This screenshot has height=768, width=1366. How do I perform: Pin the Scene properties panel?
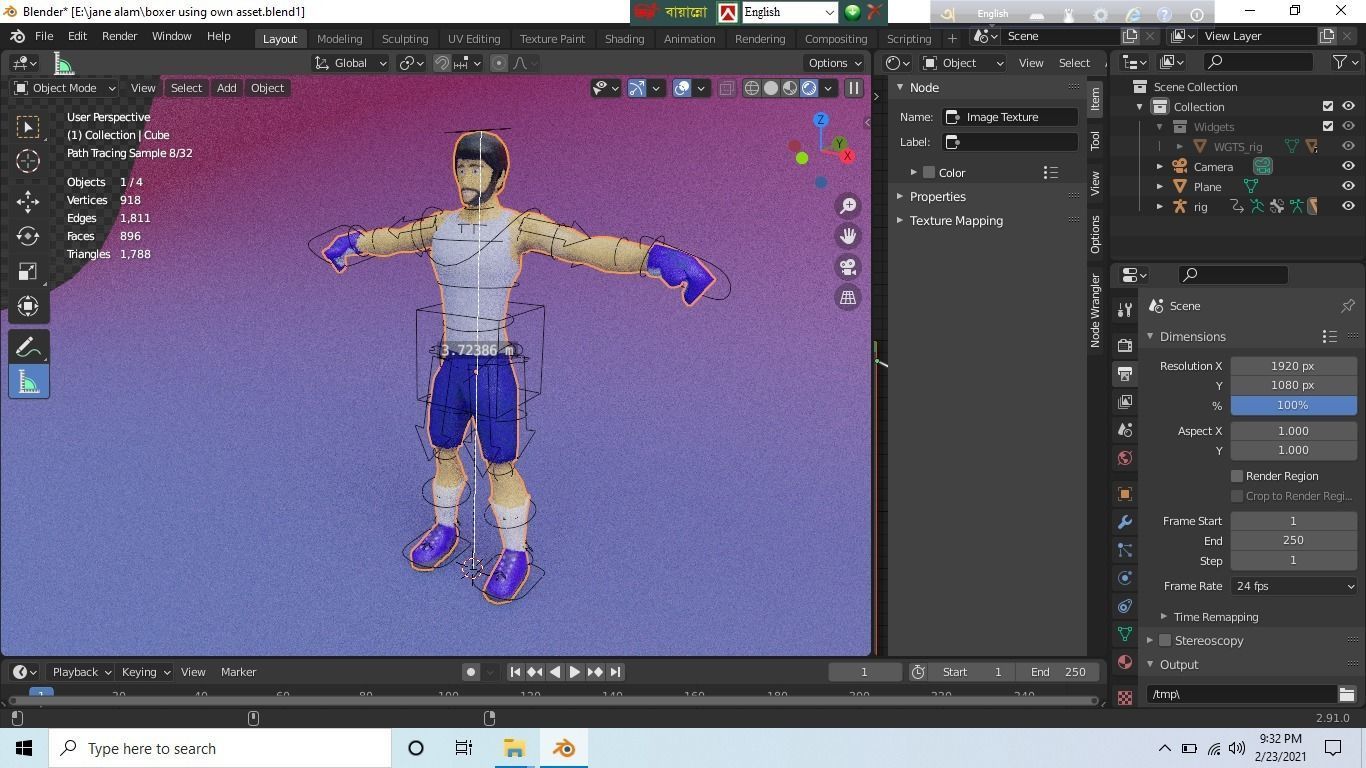[1348, 306]
